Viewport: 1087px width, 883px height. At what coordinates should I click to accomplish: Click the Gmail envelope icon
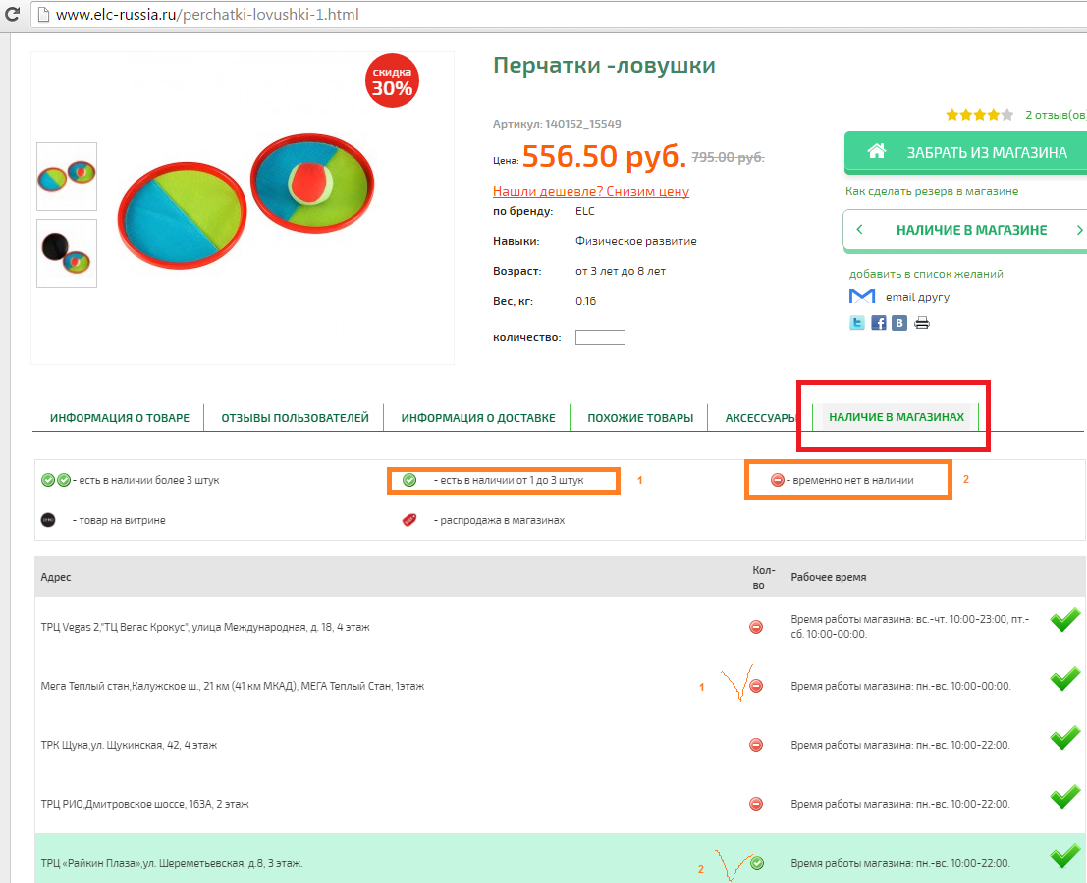[862, 297]
